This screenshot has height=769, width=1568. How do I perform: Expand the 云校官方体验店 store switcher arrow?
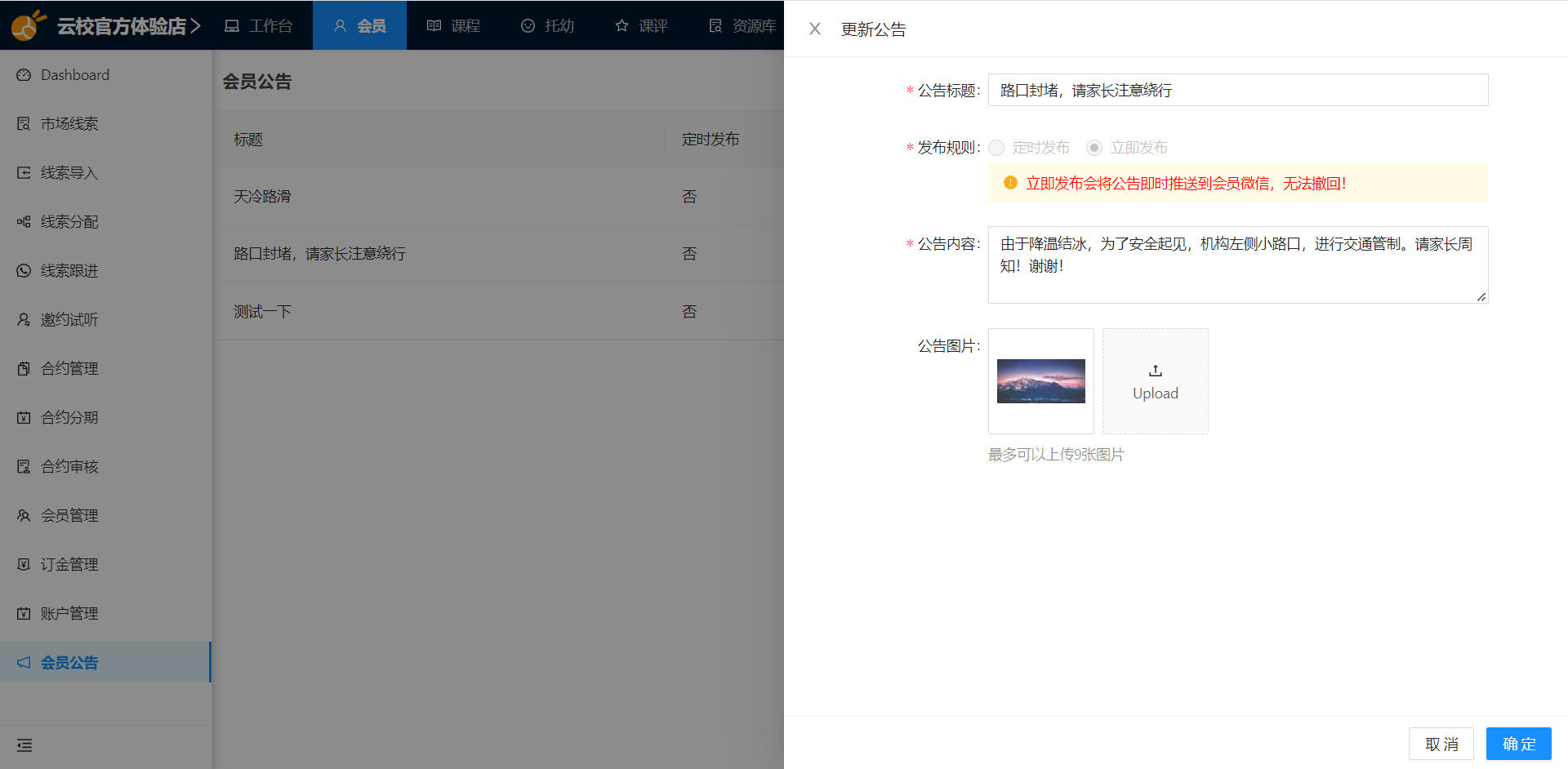click(195, 26)
